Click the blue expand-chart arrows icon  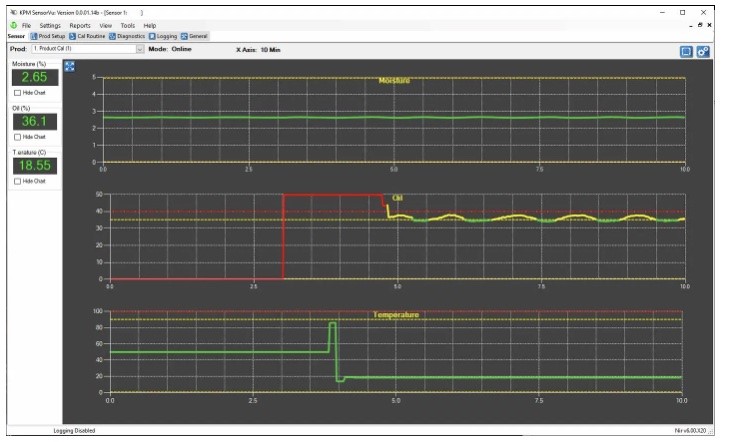69,66
